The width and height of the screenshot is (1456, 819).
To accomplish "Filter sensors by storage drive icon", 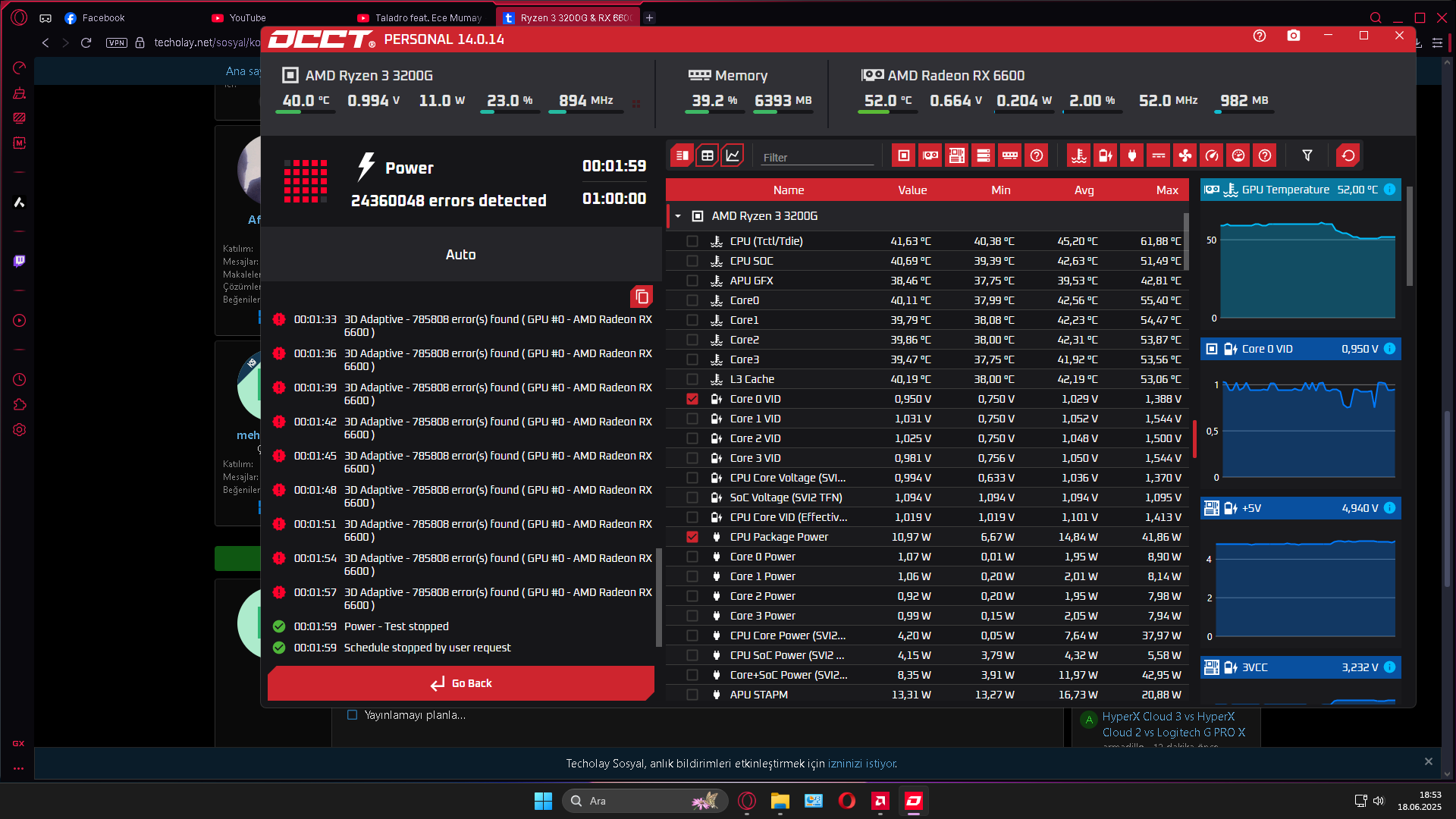I will click(x=983, y=156).
